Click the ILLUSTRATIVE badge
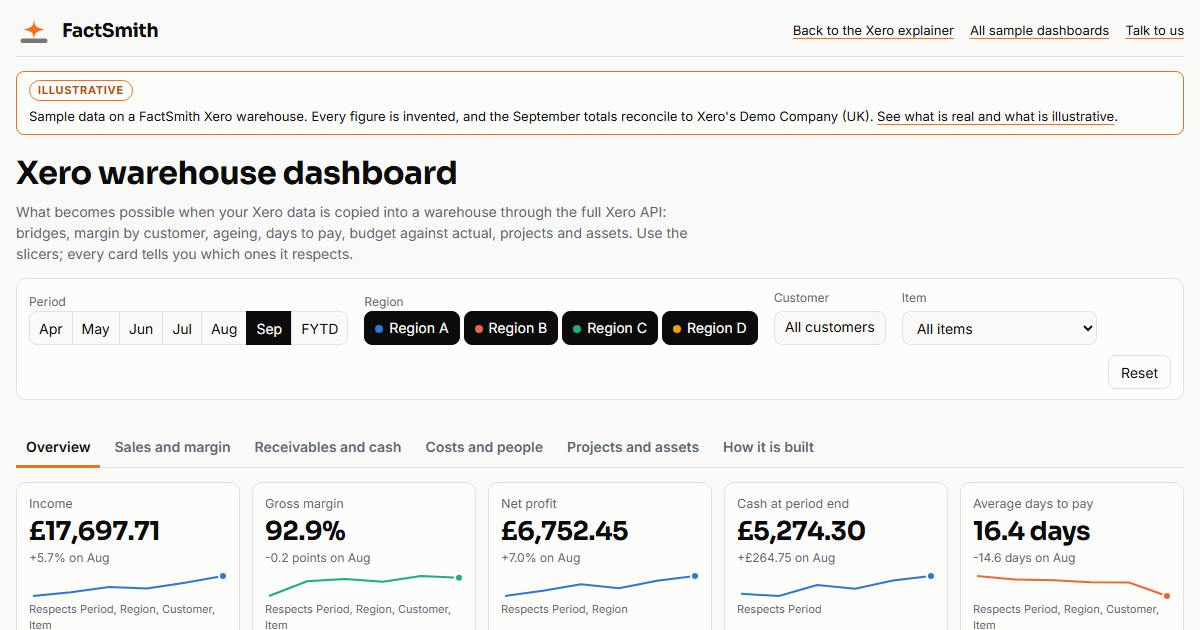The height and width of the screenshot is (630, 1200). click(x=81, y=90)
